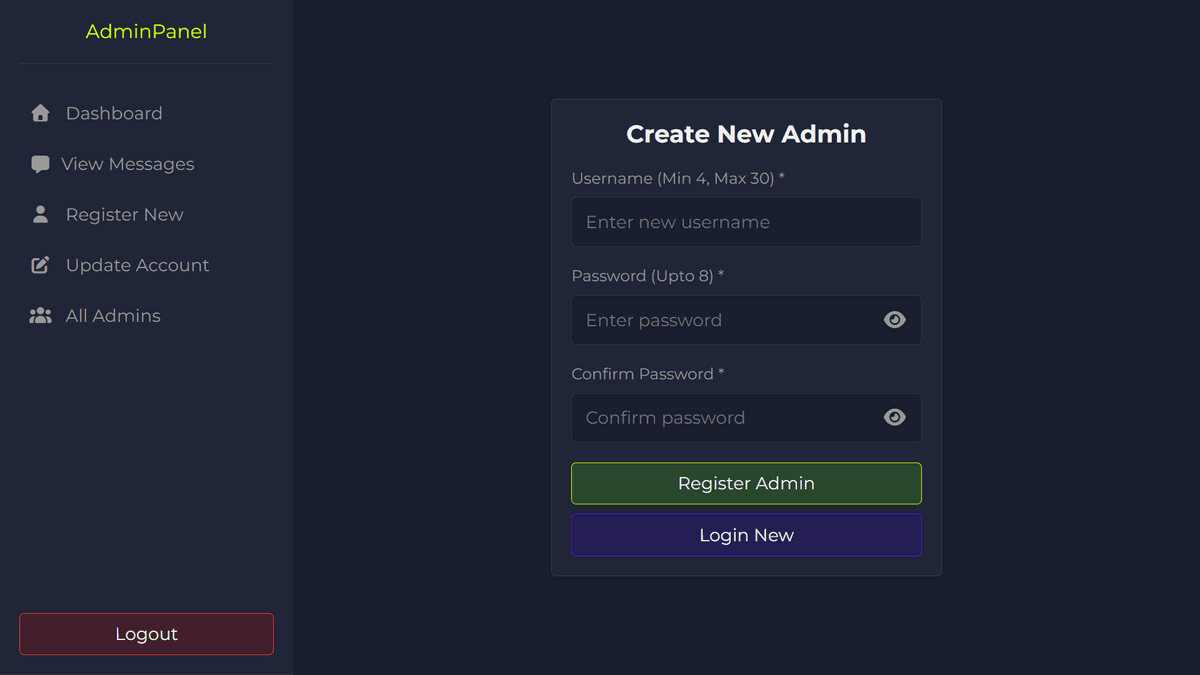
Task: Click the Username (Min 4, Max 30) label
Action: tap(678, 178)
